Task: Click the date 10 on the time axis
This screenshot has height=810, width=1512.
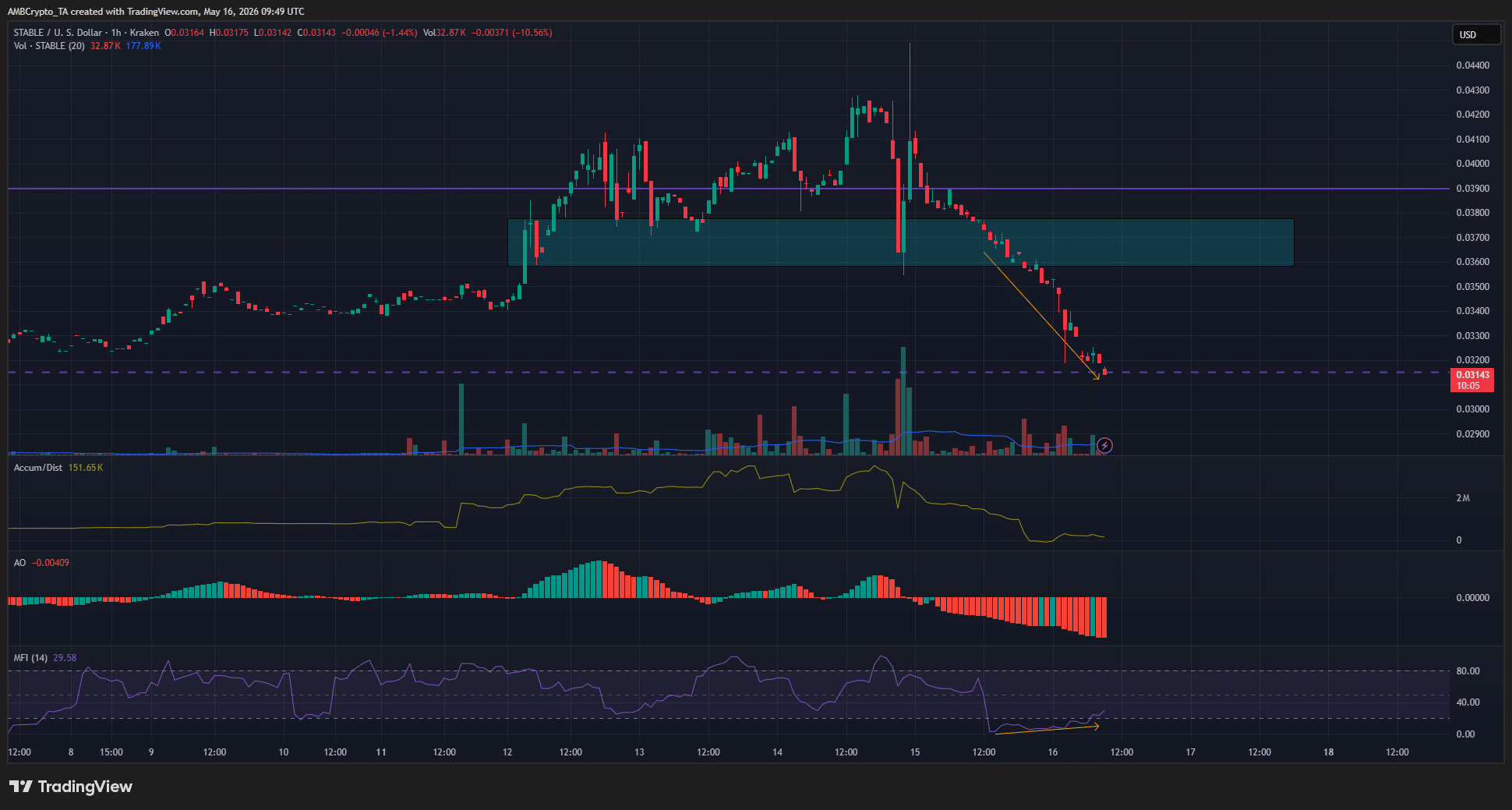Action: [x=284, y=752]
